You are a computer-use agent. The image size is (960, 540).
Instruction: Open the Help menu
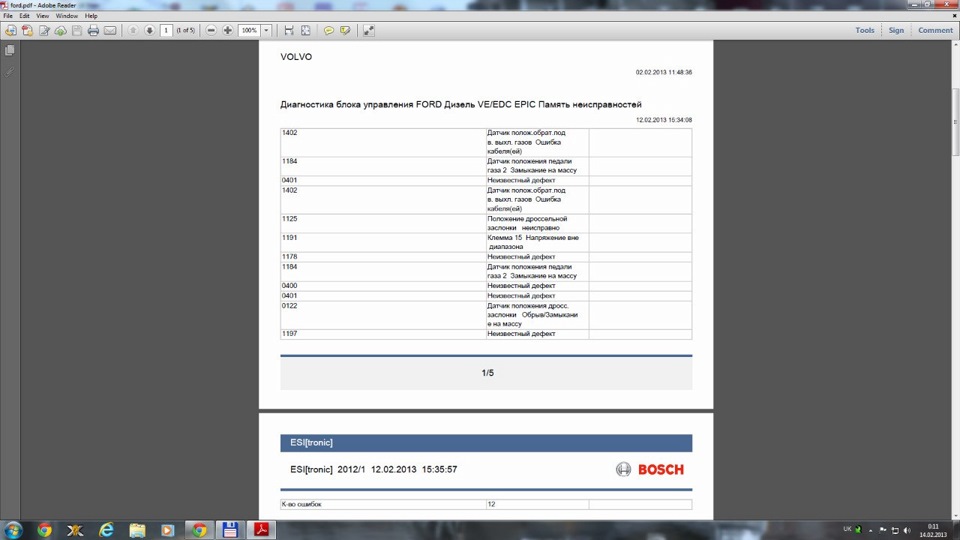coord(91,16)
